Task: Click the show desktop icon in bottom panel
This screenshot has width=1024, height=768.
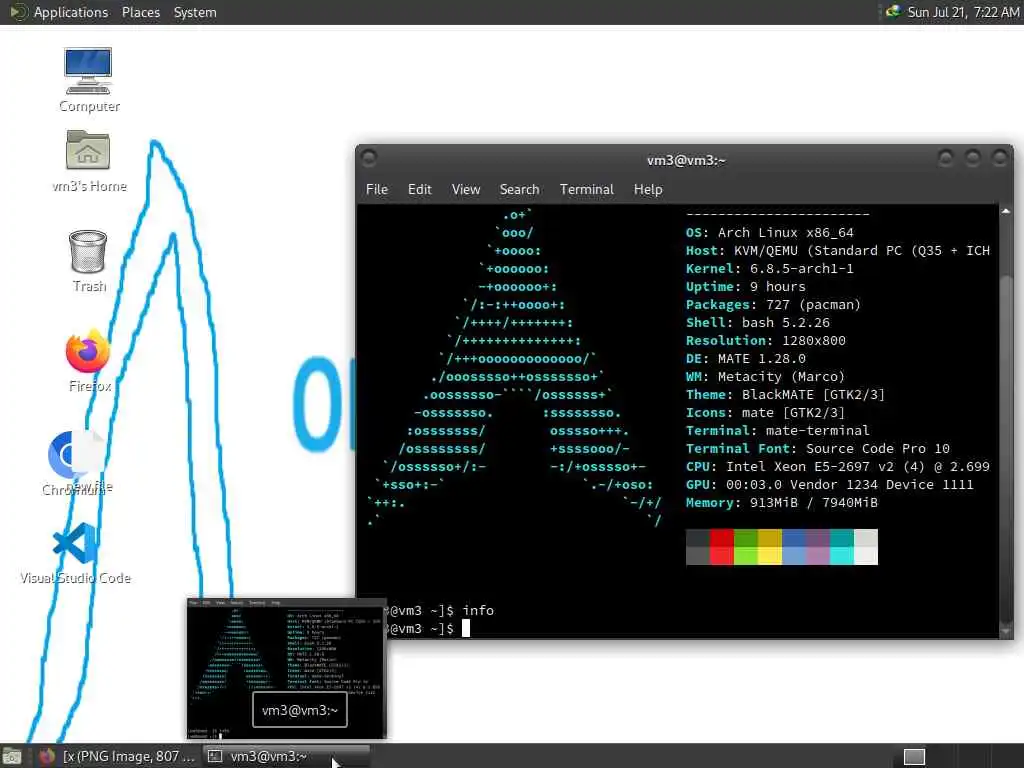Action: coord(11,756)
